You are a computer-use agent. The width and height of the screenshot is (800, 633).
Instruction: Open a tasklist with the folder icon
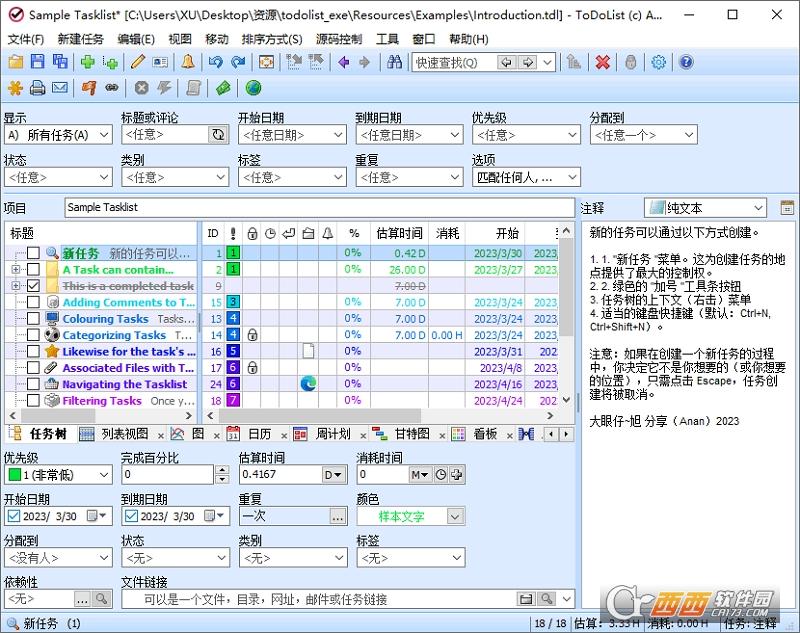(16, 62)
